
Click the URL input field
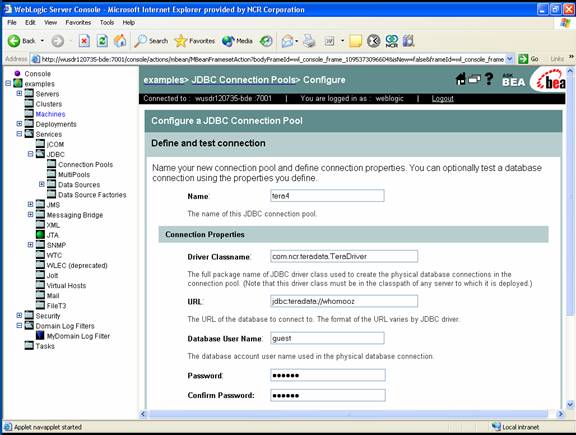coord(344,301)
